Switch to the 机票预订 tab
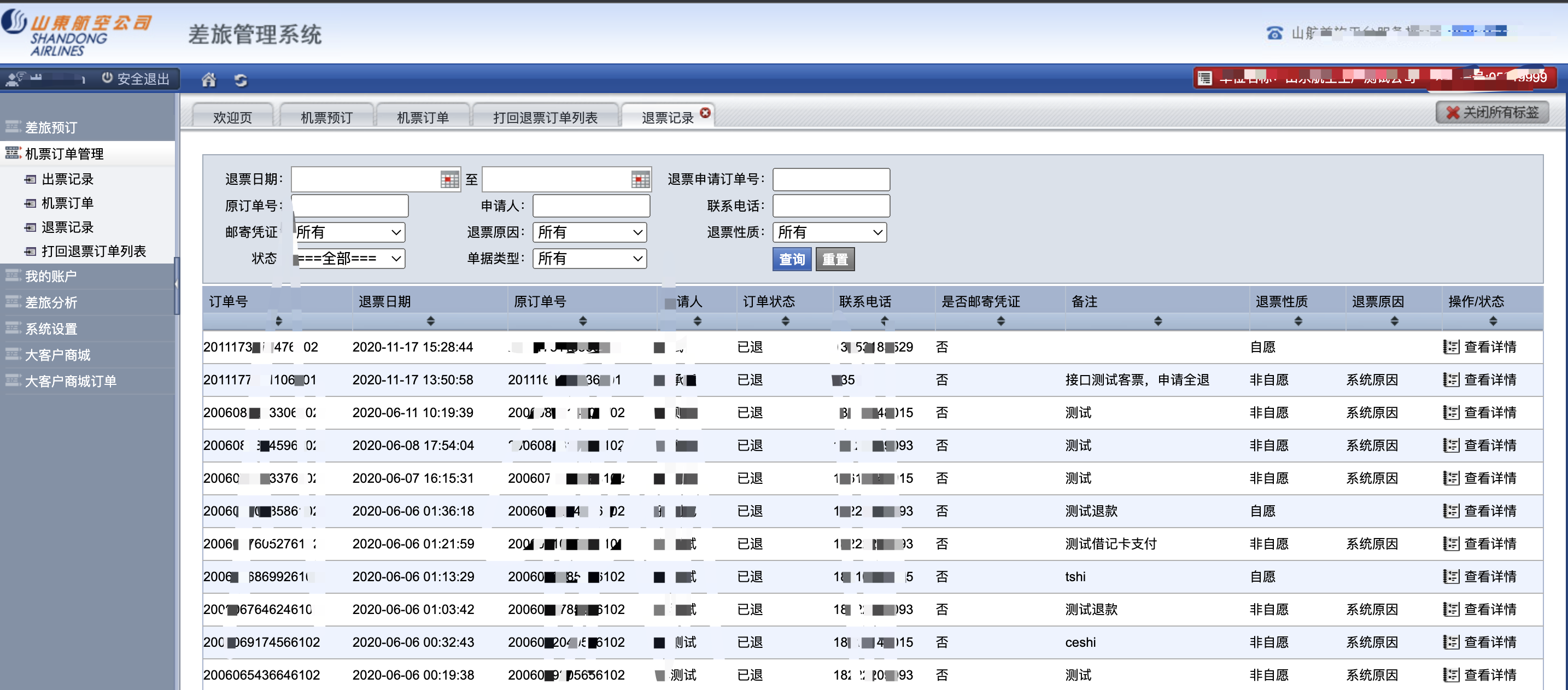This screenshot has height=690, width=1568. pyautogui.click(x=326, y=117)
